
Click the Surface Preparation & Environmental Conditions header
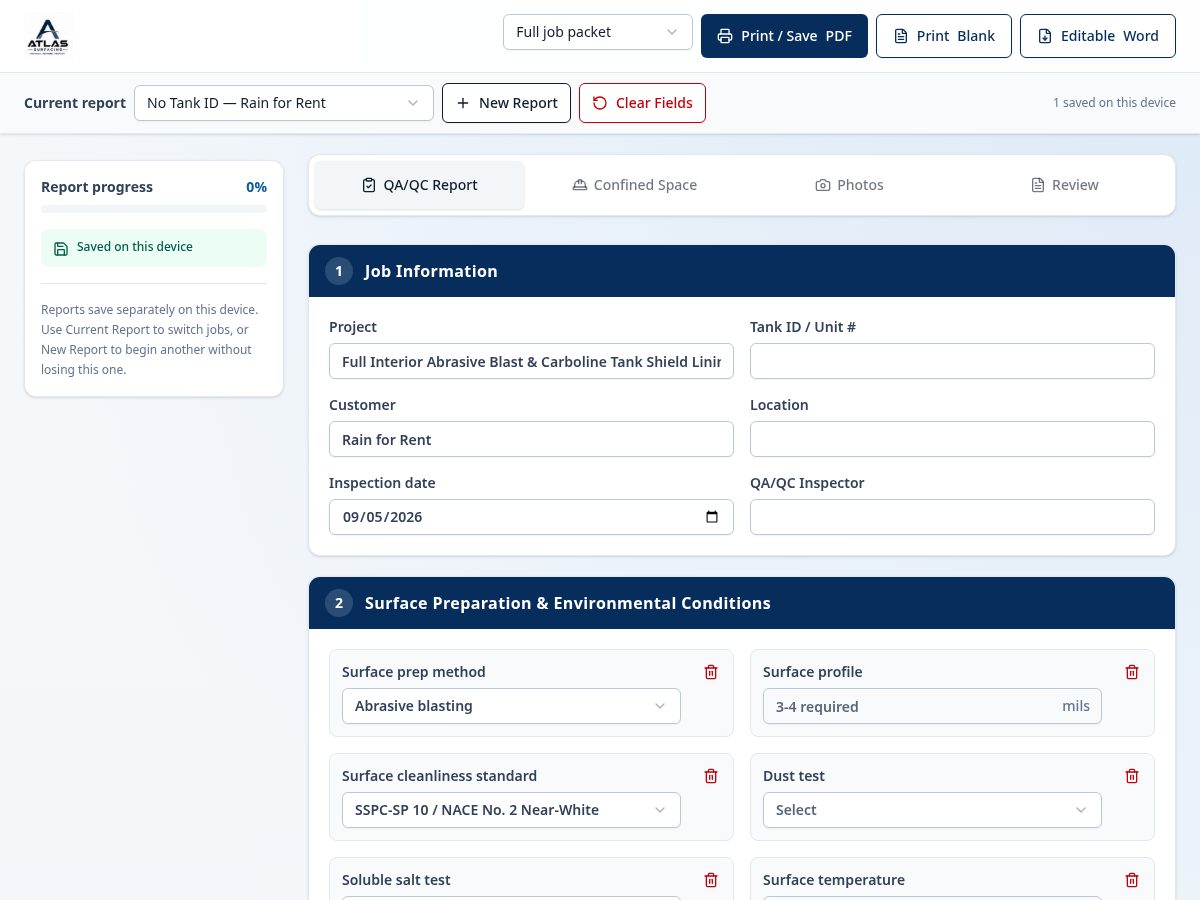pyautogui.click(x=742, y=603)
